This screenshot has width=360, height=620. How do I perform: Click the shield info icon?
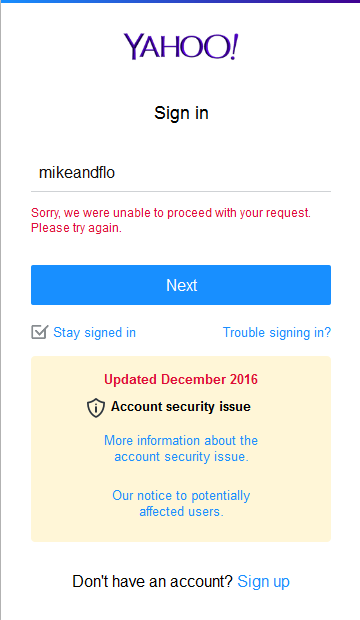(x=96, y=408)
